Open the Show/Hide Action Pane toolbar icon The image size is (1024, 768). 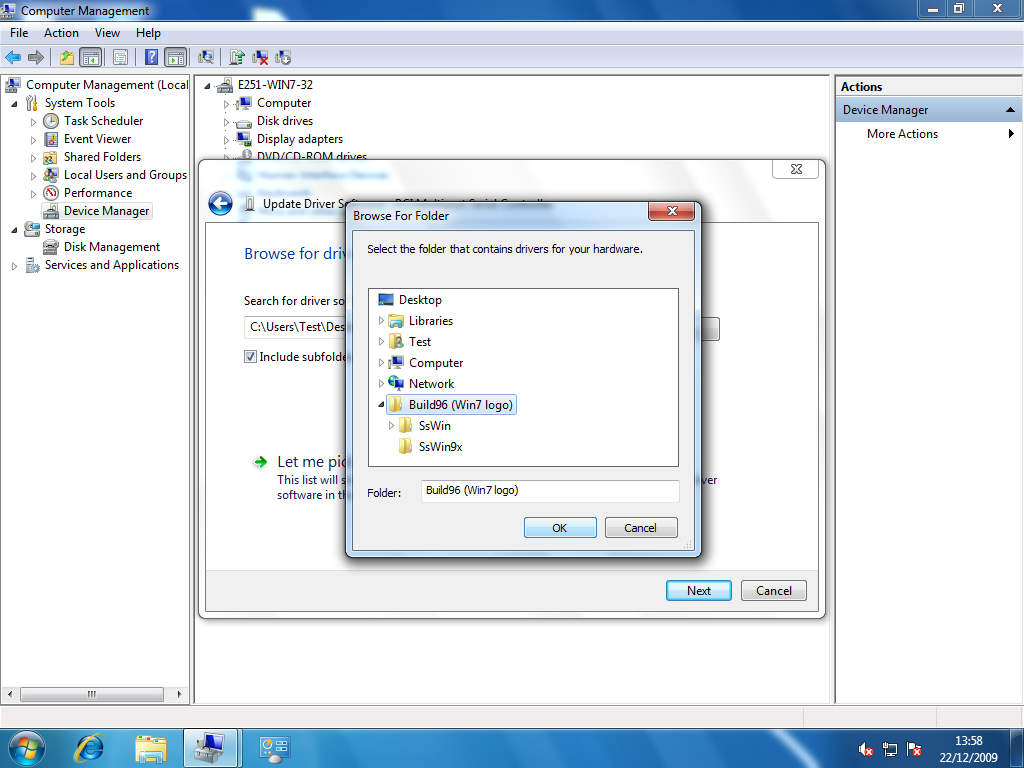[175, 57]
